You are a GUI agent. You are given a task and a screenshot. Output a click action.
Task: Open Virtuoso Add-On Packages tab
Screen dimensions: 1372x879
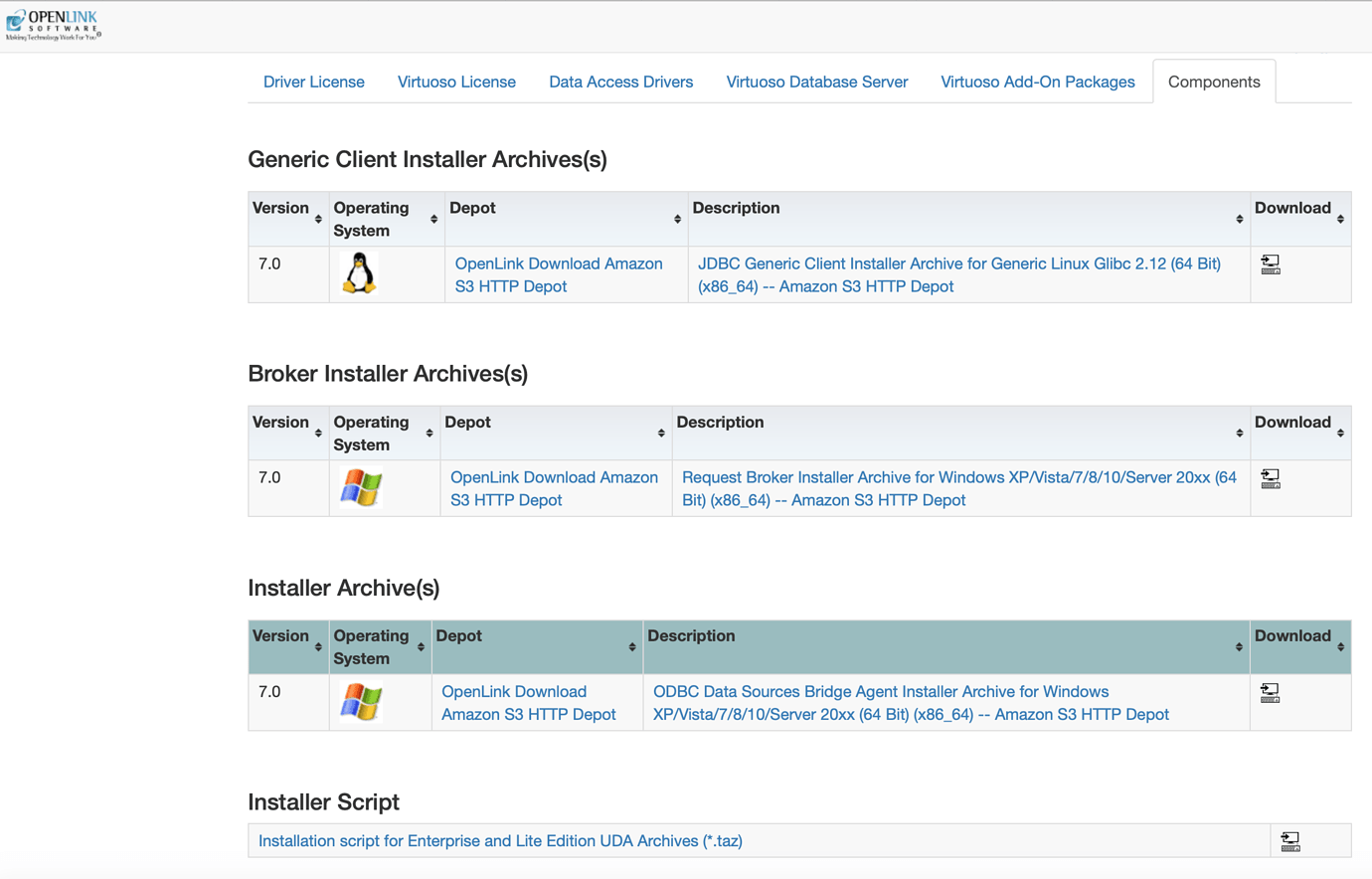[1037, 82]
